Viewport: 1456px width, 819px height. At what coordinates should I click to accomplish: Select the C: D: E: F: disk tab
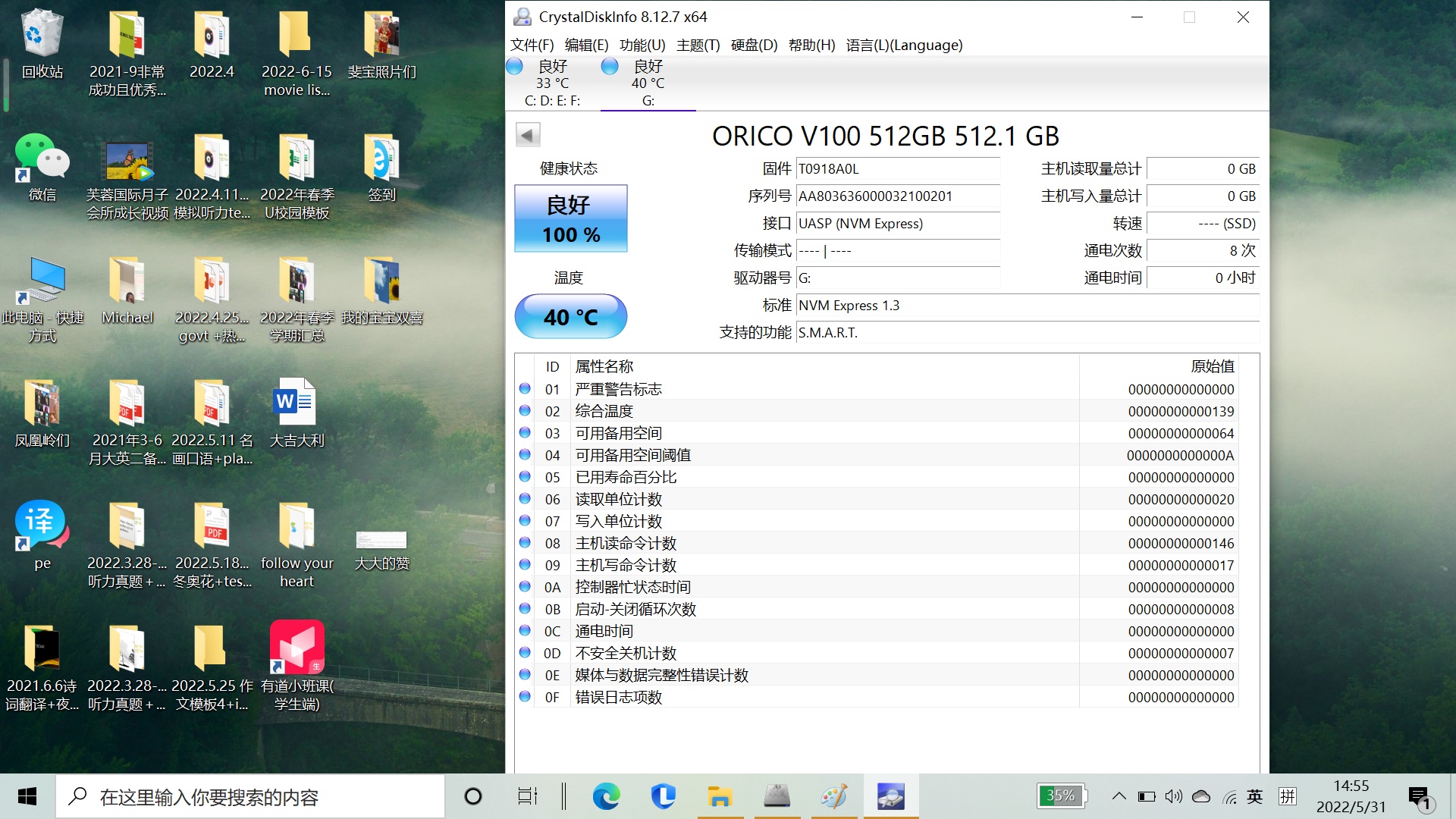[553, 83]
